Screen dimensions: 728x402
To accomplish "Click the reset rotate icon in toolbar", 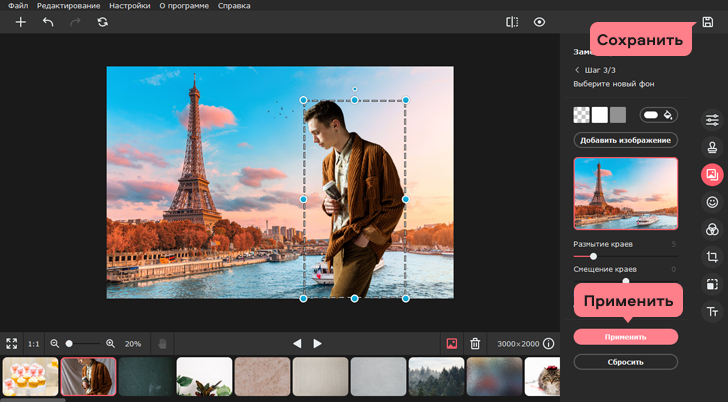I will click(x=102, y=21).
